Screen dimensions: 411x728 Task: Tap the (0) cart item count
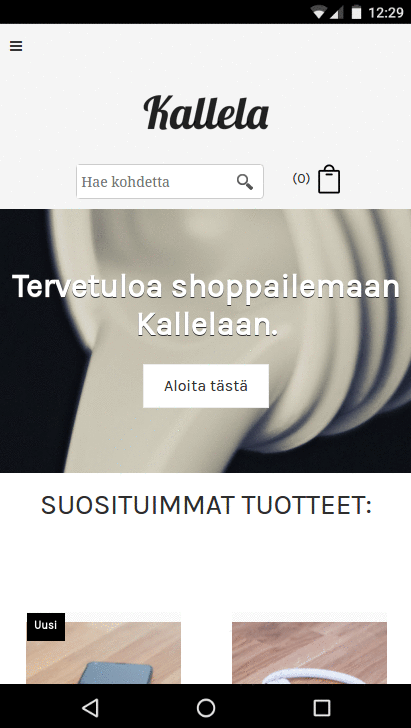click(301, 178)
